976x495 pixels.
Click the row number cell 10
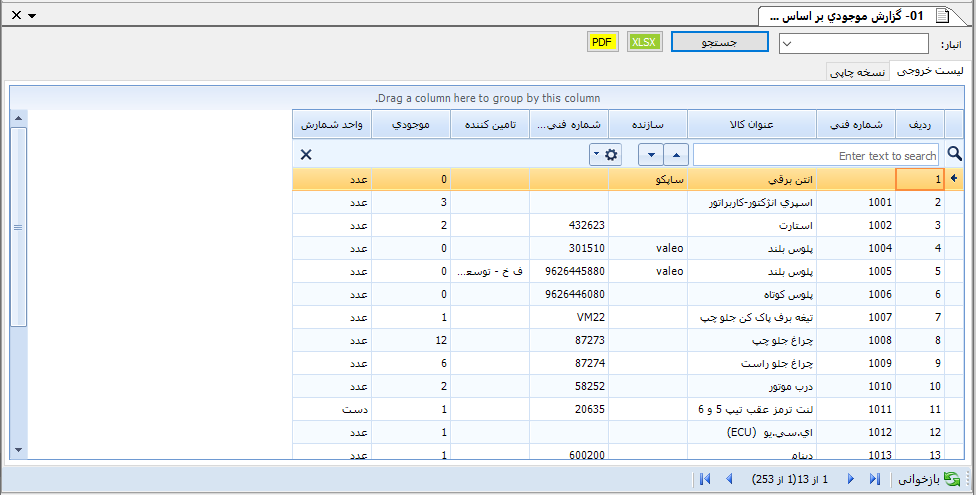(x=920, y=387)
